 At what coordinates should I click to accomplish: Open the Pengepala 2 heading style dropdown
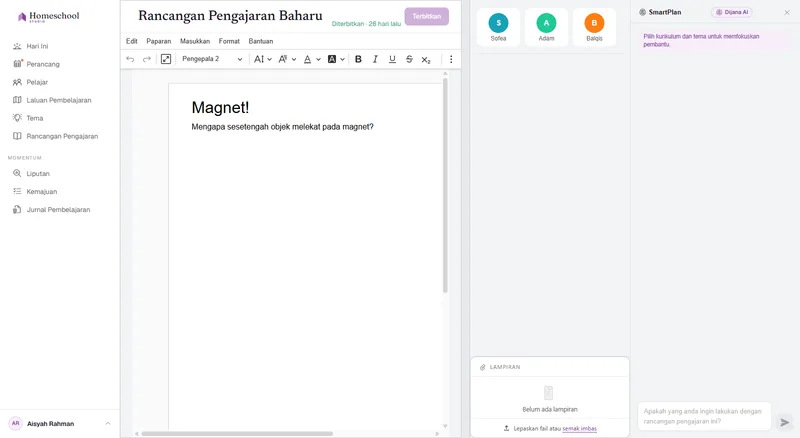pyautogui.click(x=212, y=59)
